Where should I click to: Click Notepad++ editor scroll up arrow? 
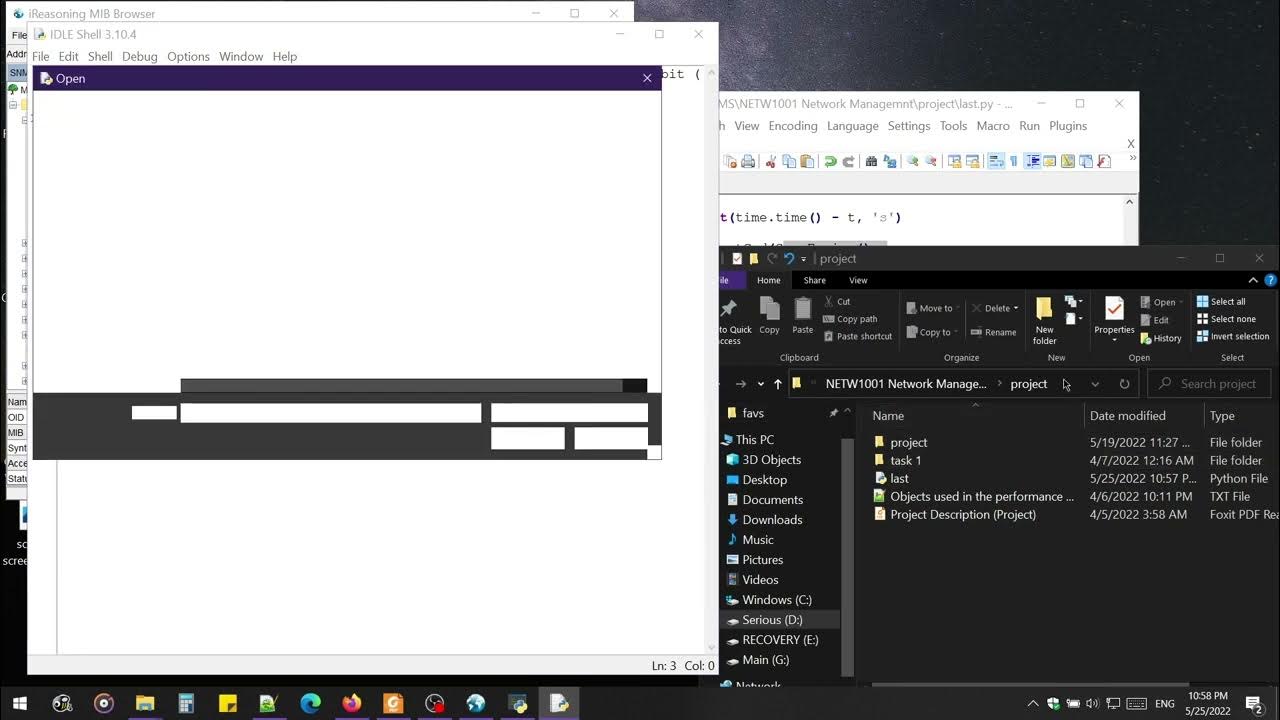click(1130, 202)
